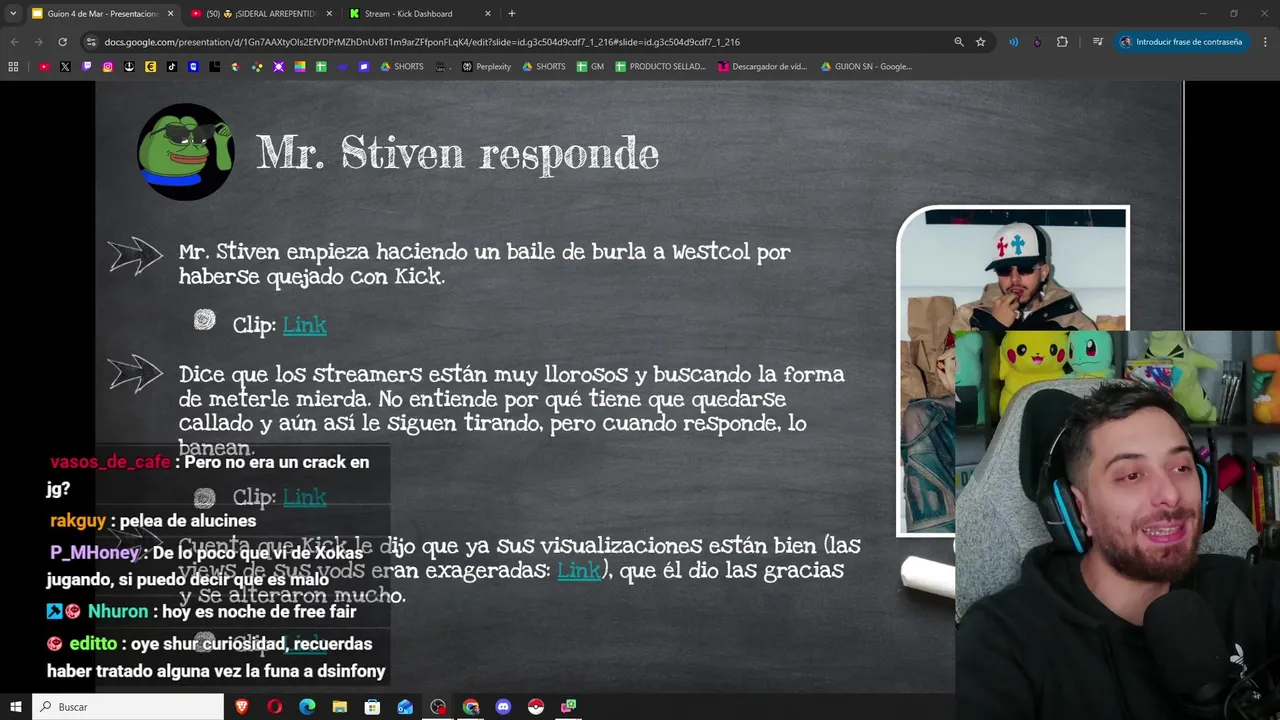Go back to previous page
The image size is (1280, 720).
14,42
